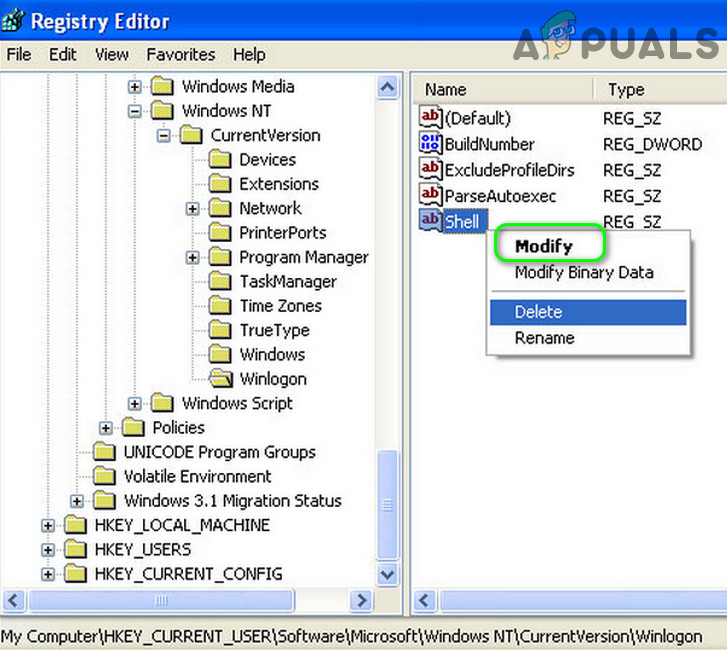The height and width of the screenshot is (650, 727).
Task: Select the HKEY_CURRENT_CONFIG label
Action: 188,574
